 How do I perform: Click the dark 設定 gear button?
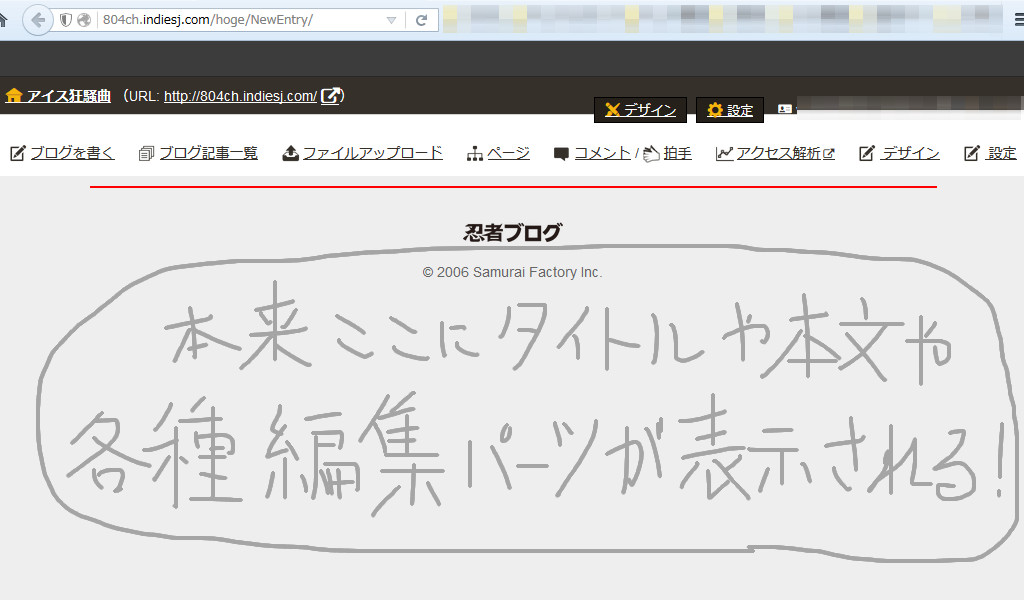(729, 110)
